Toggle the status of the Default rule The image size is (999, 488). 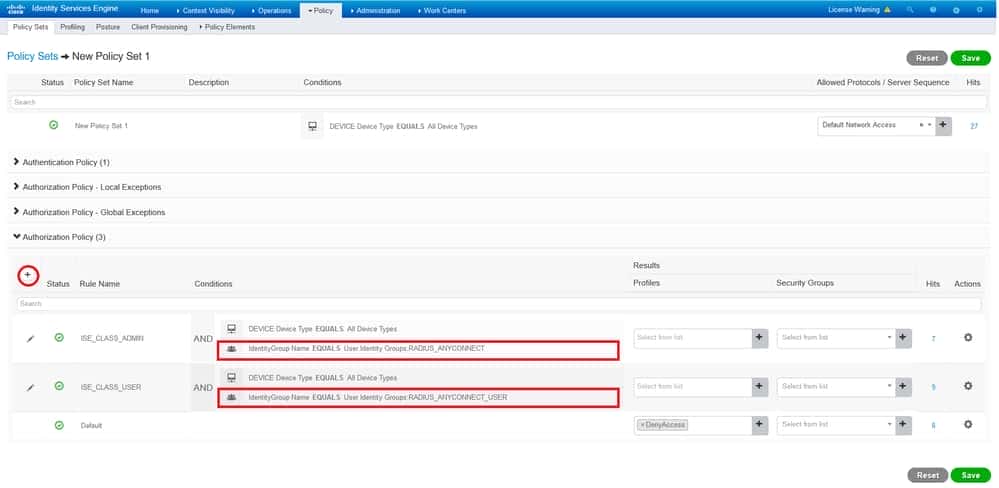[x=59, y=425]
